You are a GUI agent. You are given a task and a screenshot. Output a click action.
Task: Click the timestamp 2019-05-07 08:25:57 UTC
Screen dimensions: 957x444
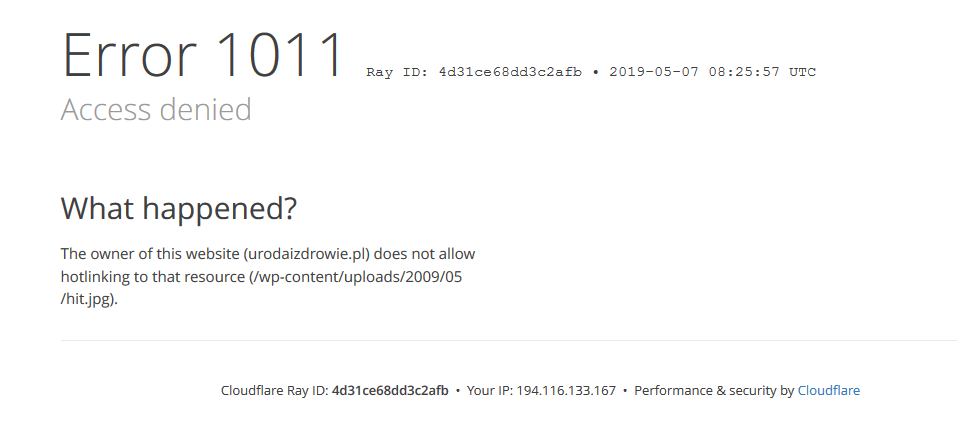pos(712,72)
